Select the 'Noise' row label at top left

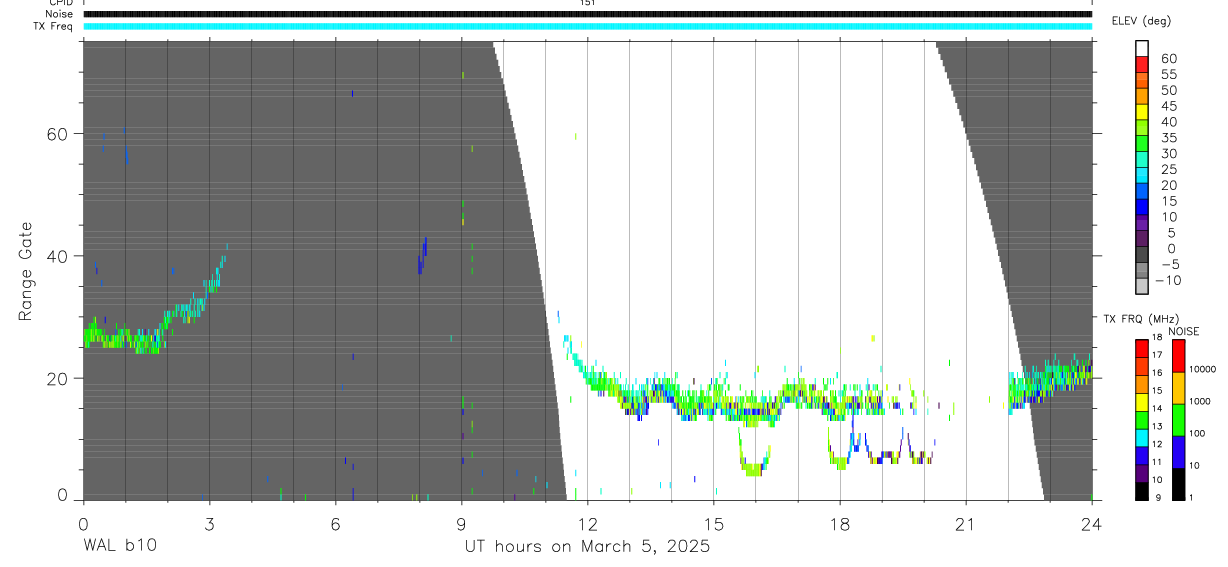(x=59, y=14)
